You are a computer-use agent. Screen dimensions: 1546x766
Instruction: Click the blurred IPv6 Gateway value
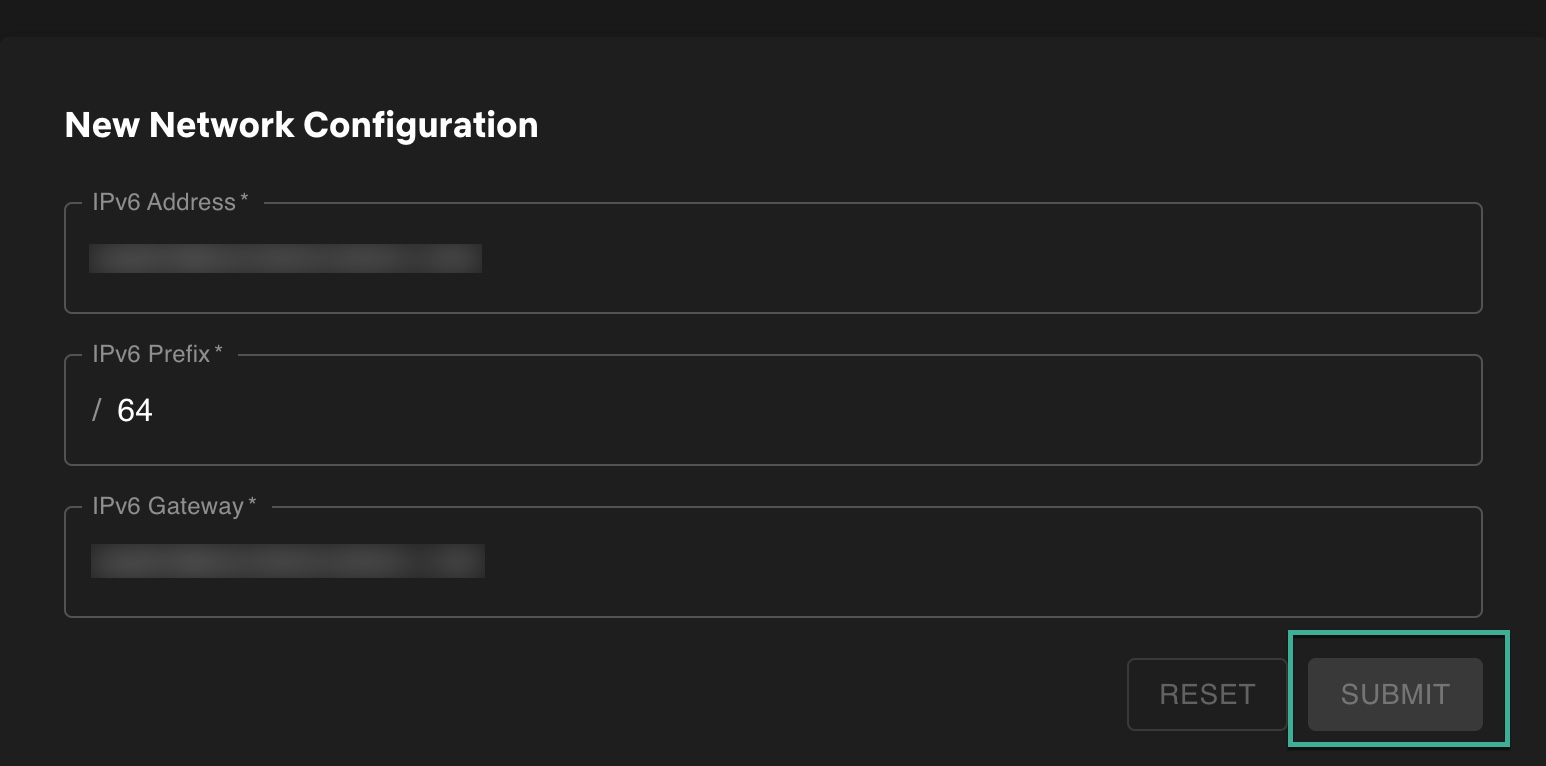tap(288, 561)
